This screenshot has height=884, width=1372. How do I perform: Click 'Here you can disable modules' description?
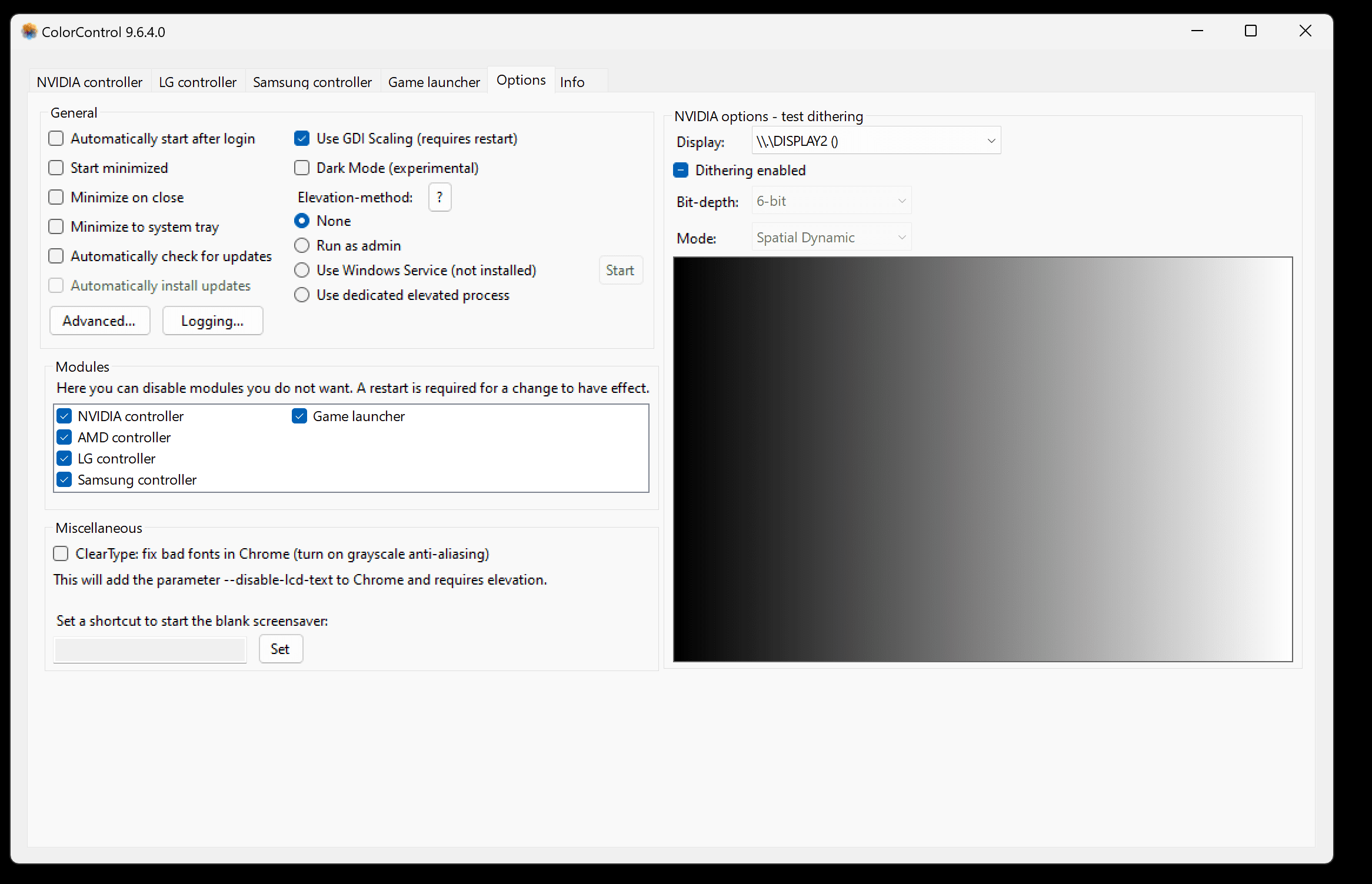click(352, 388)
